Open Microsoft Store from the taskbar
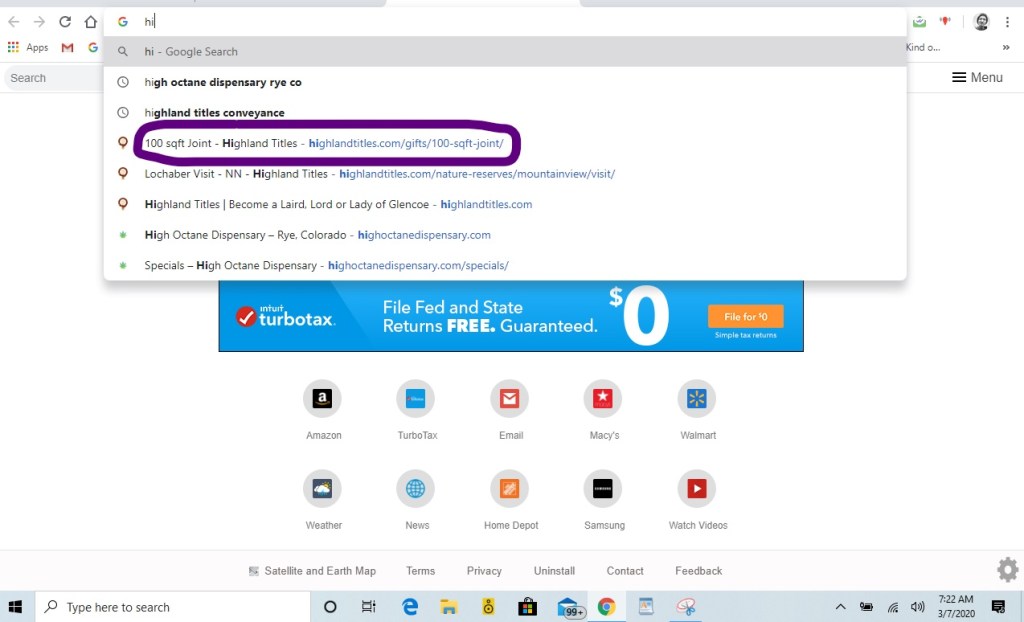The width and height of the screenshot is (1024, 622). pos(527,607)
